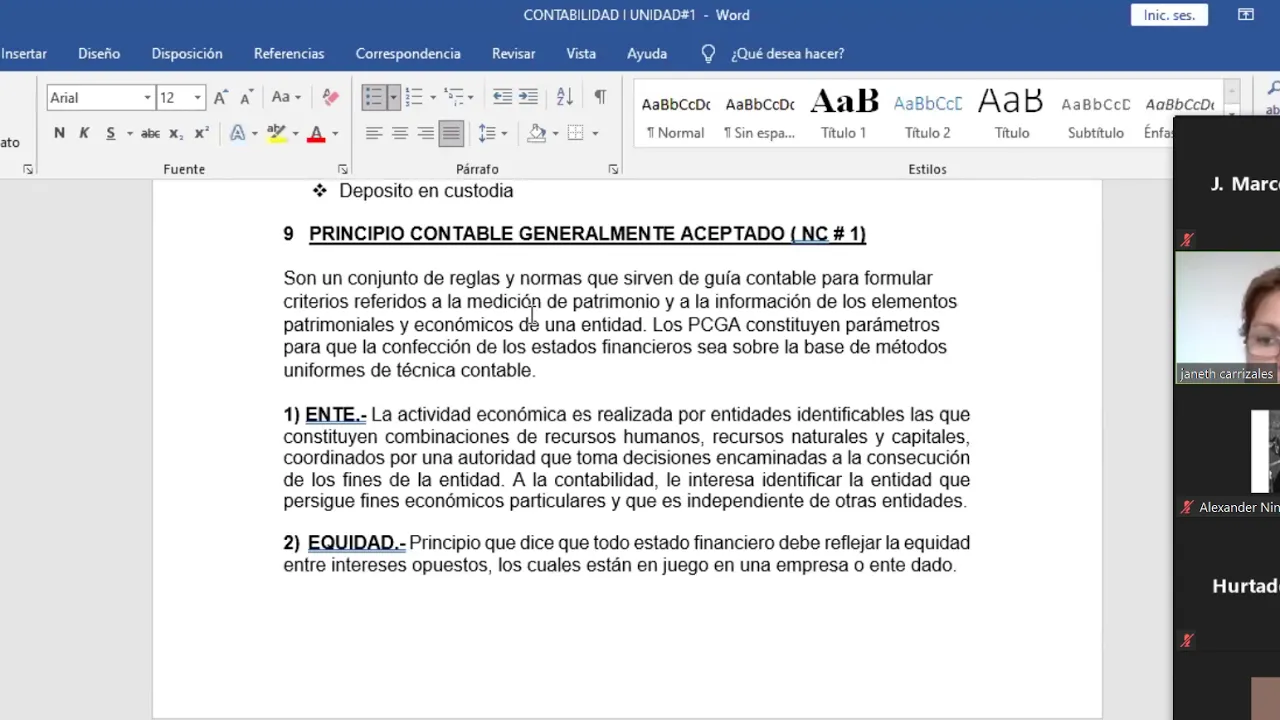Open ribbon display options icon
Viewport: 1280px width, 720px height.
click(1245, 15)
